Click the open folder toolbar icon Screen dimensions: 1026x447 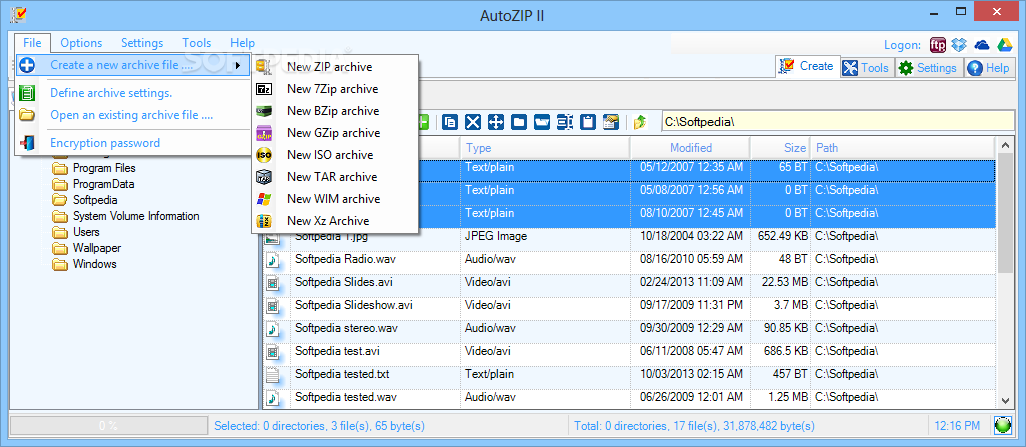542,122
